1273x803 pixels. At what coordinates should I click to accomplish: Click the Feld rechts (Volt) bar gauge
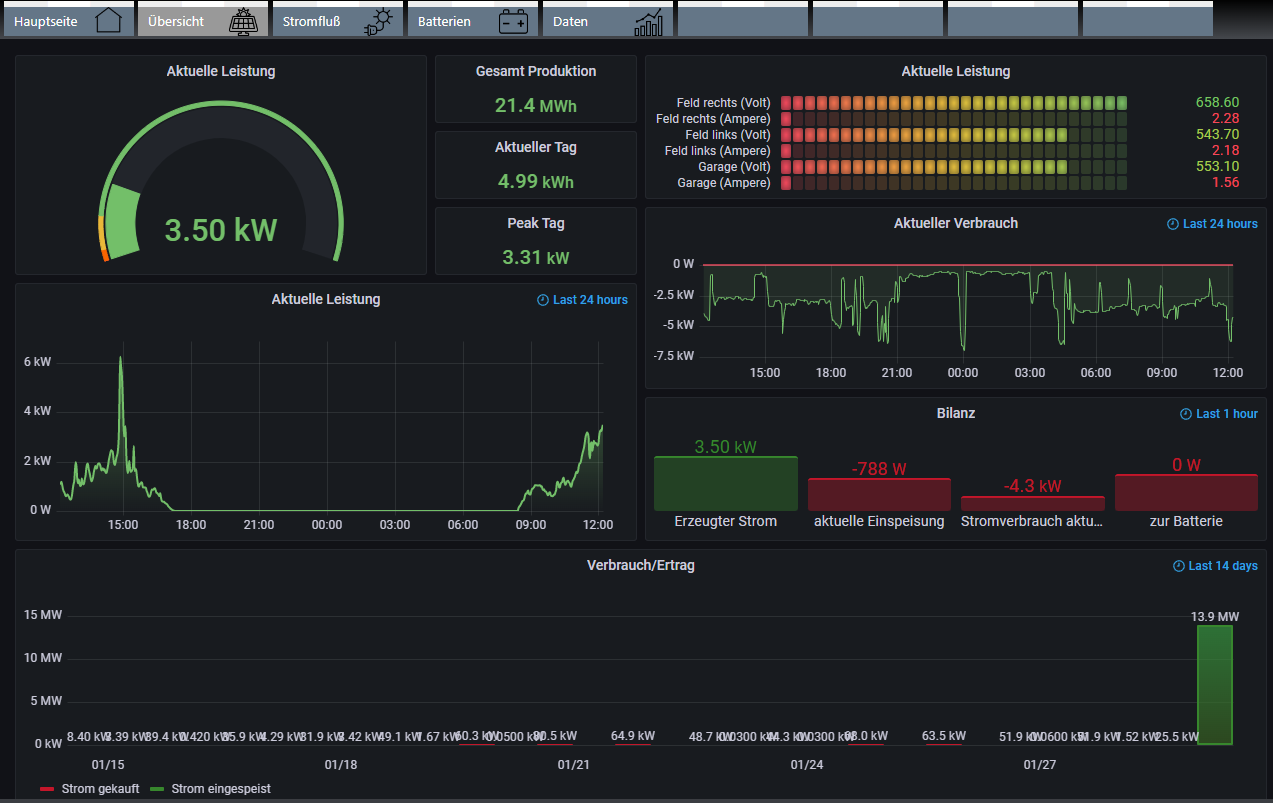tap(954, 102)
